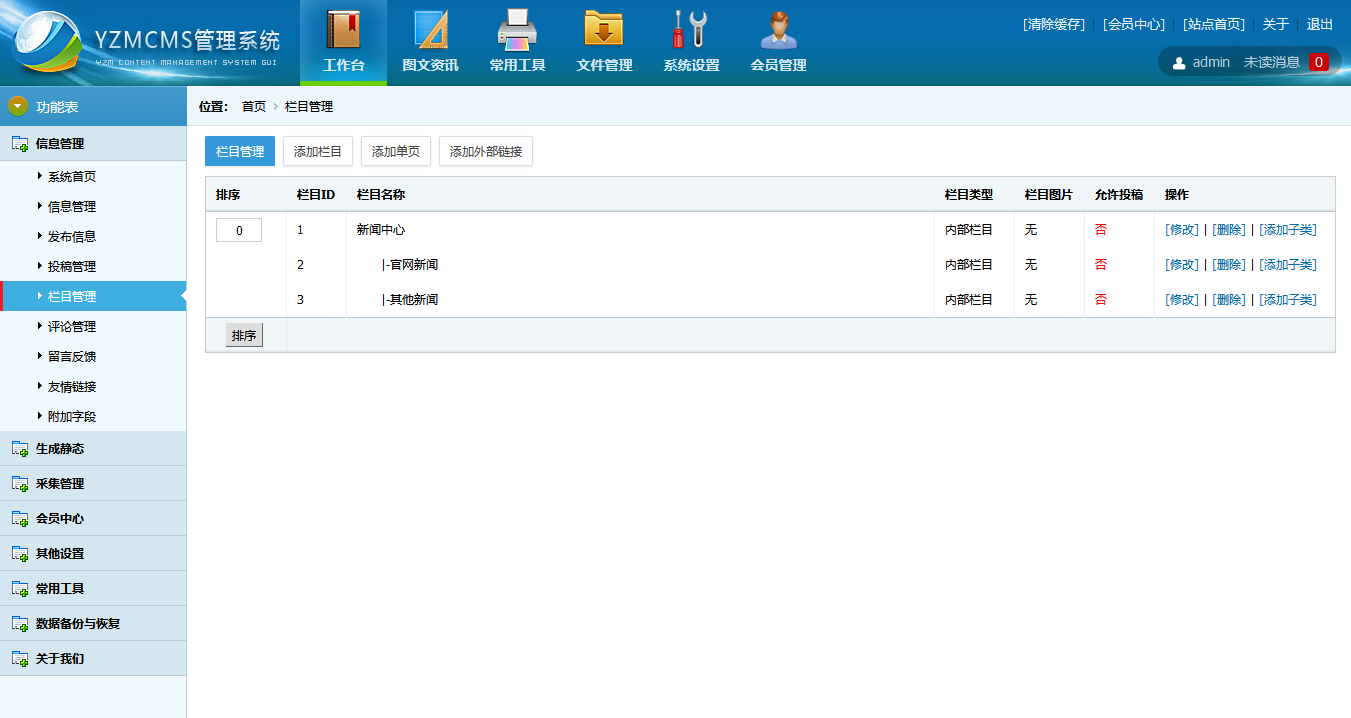The height and width of the screenshot is (718, 1351).
Task: Click the unread message count badge
Action: coord(1318,62)
